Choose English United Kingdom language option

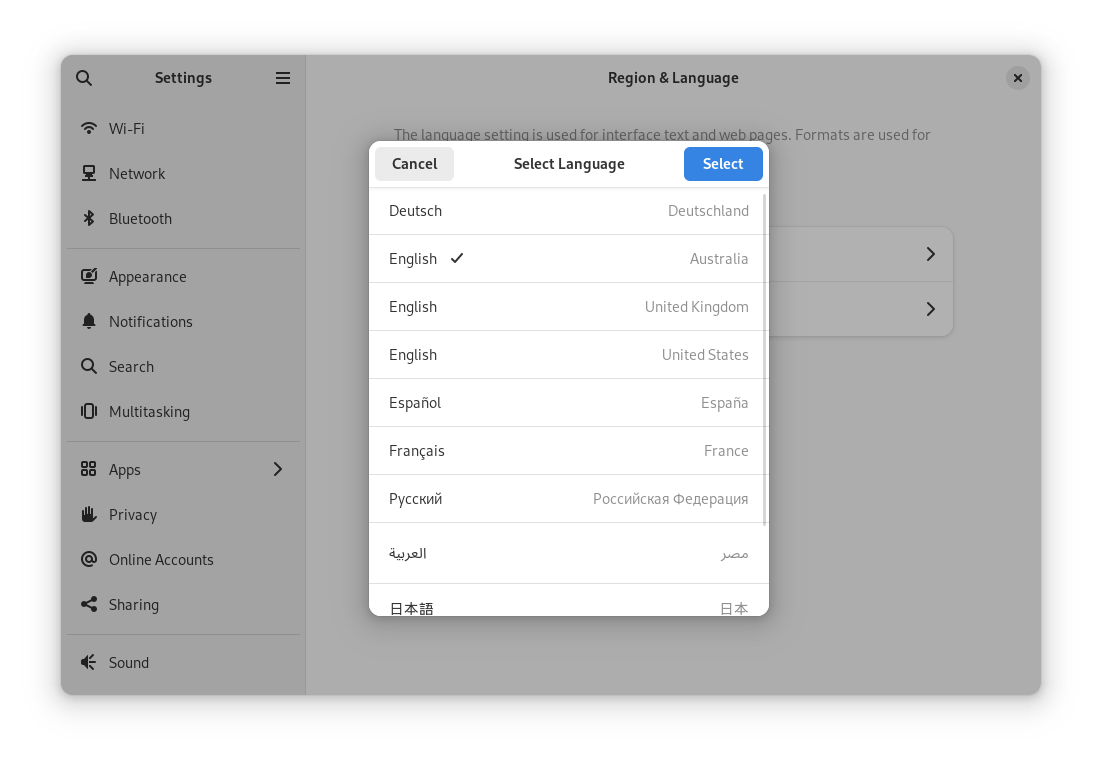pyautogui.click(x=568, y=307)
